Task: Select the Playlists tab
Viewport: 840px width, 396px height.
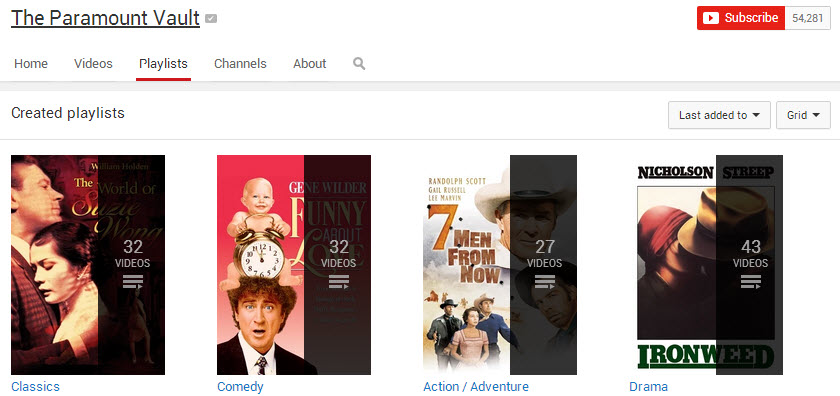Action: [x=163, y=64]
